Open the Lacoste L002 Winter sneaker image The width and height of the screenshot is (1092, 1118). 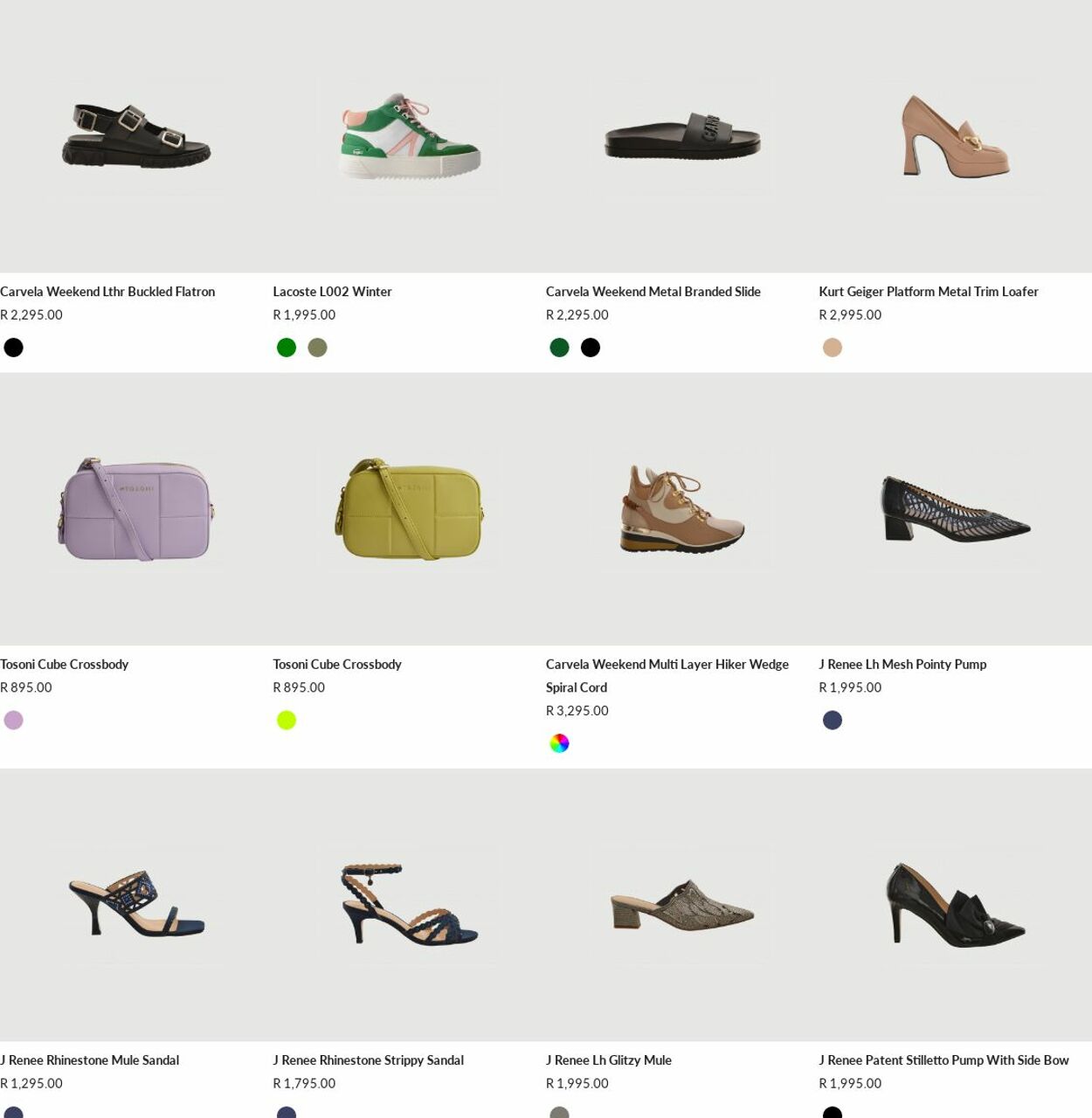click(409, 136)
